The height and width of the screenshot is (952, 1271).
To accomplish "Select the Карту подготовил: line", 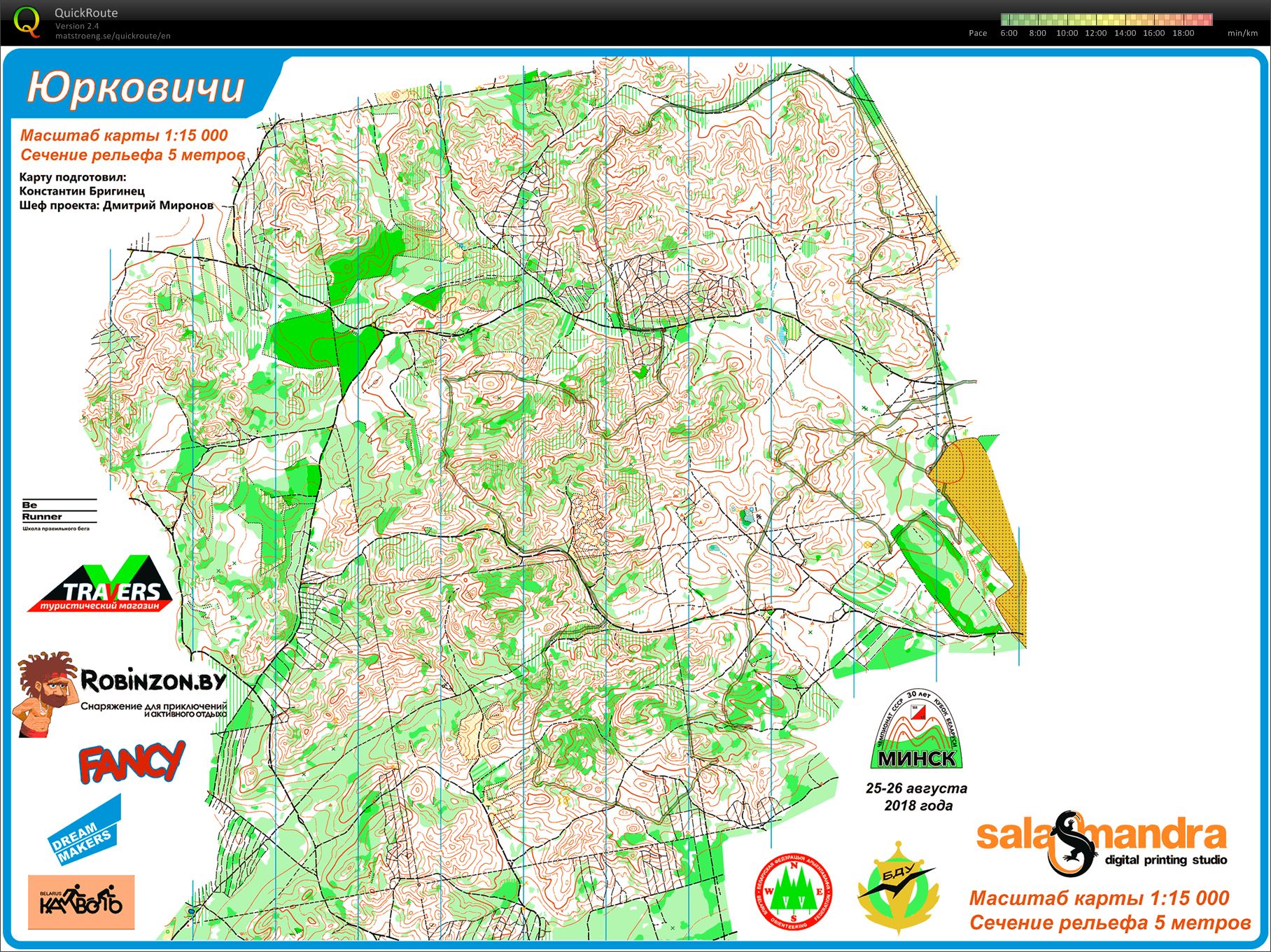I will coord(73,177).
